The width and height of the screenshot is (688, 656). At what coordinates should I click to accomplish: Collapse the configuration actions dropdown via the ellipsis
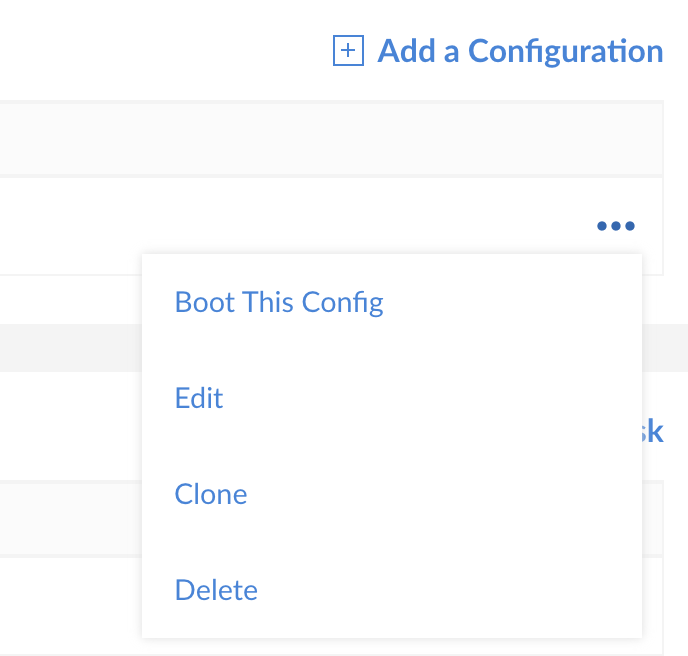[615, 226]
